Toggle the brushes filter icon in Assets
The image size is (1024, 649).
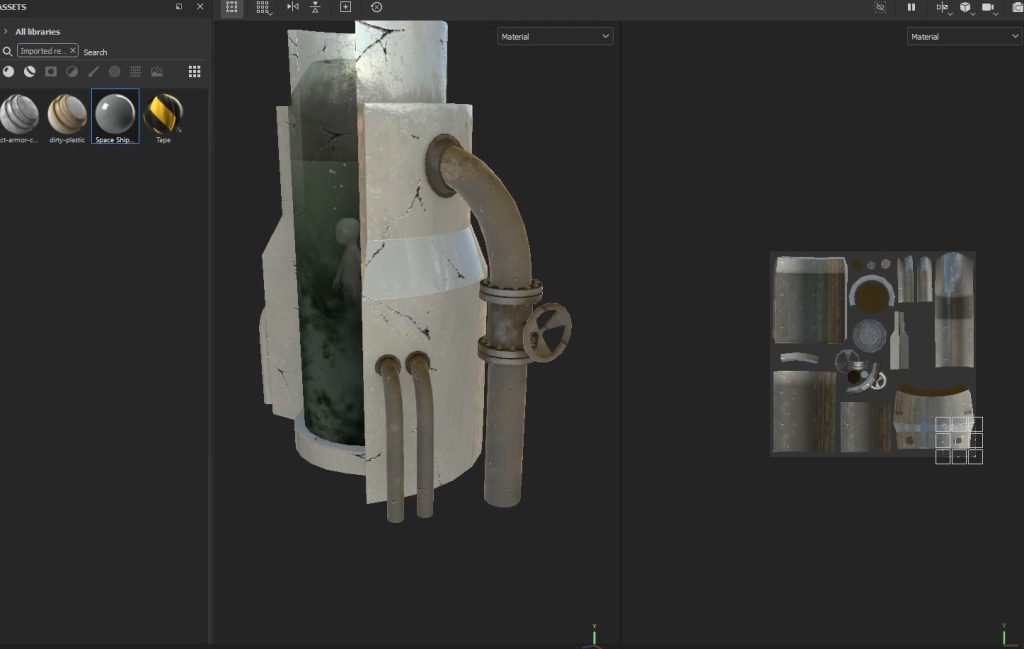[93, 72]
